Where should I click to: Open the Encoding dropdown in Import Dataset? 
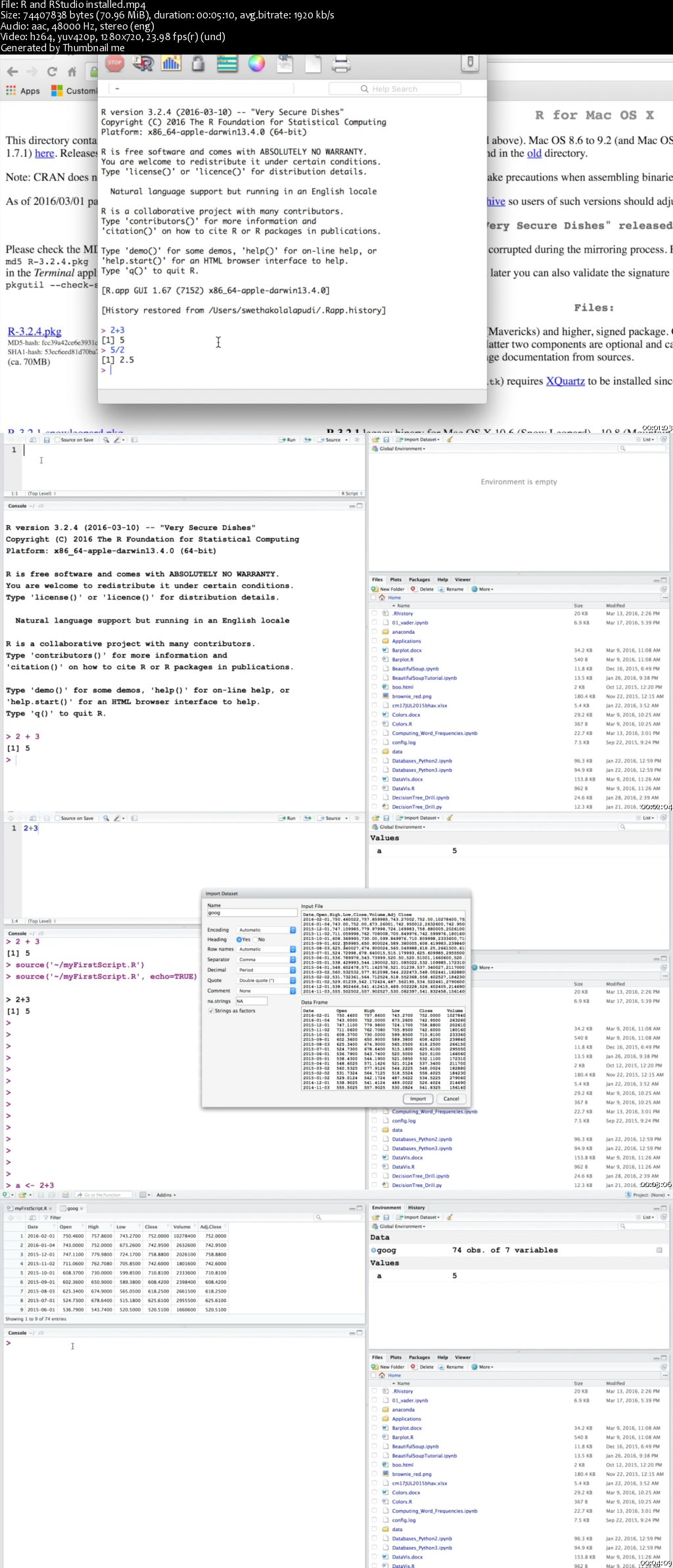tap(266, 930)
